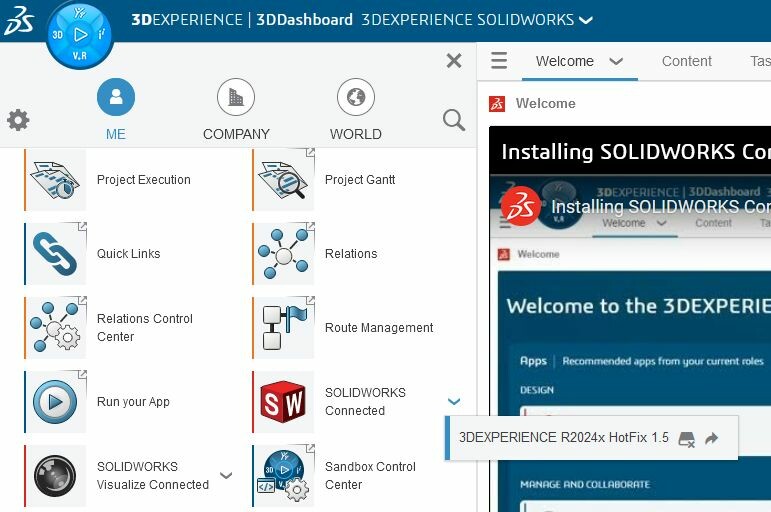Click the Relations label
Screen dimensions: 771x512
click(x=351, y=253)
